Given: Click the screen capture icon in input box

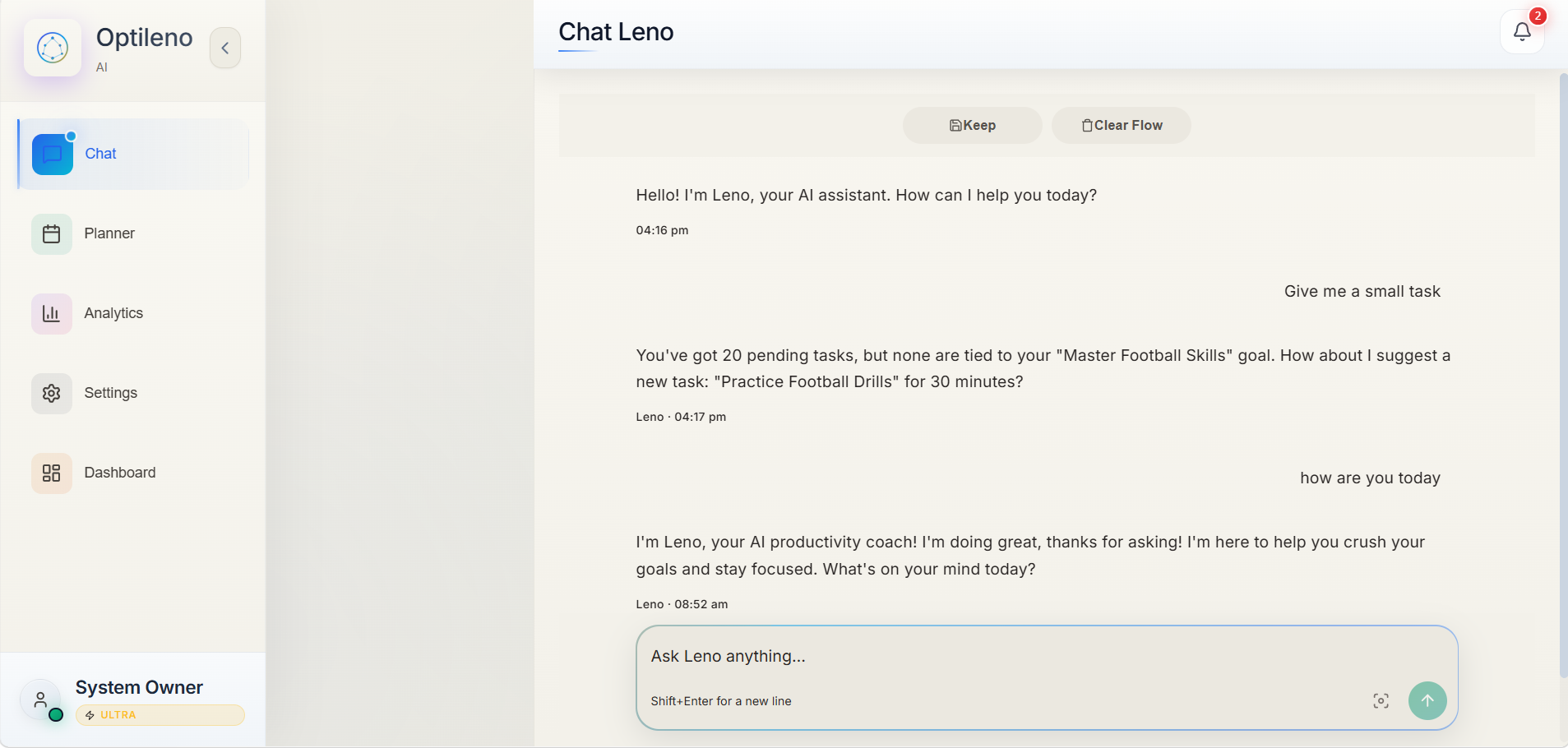Looking at the screenshot, I should click(x=1381, y=701).
